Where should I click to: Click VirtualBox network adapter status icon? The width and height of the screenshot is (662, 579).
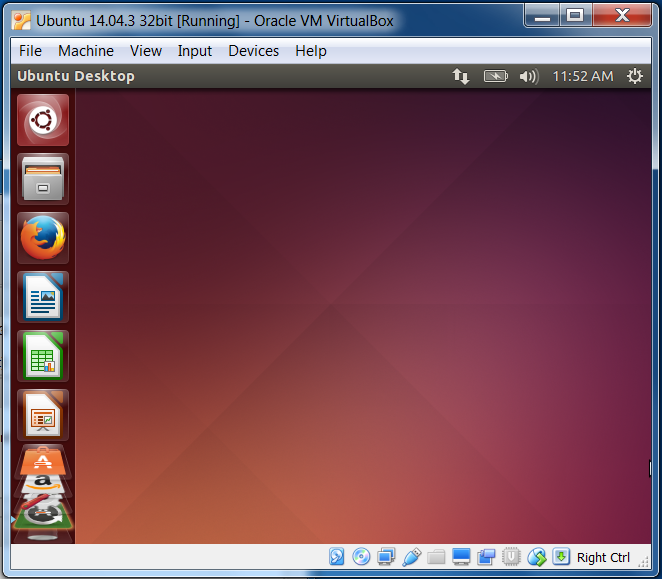point(386,557)
